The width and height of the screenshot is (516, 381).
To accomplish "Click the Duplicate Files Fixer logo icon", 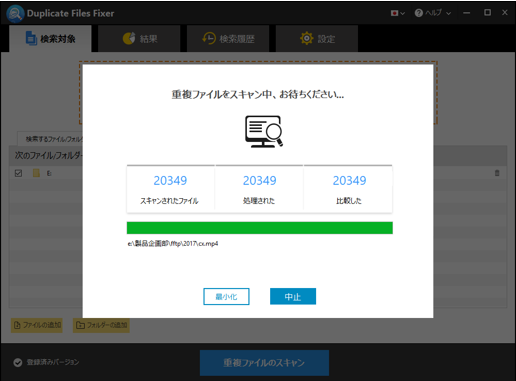I will pyautogui.click(x=15, y=14).
